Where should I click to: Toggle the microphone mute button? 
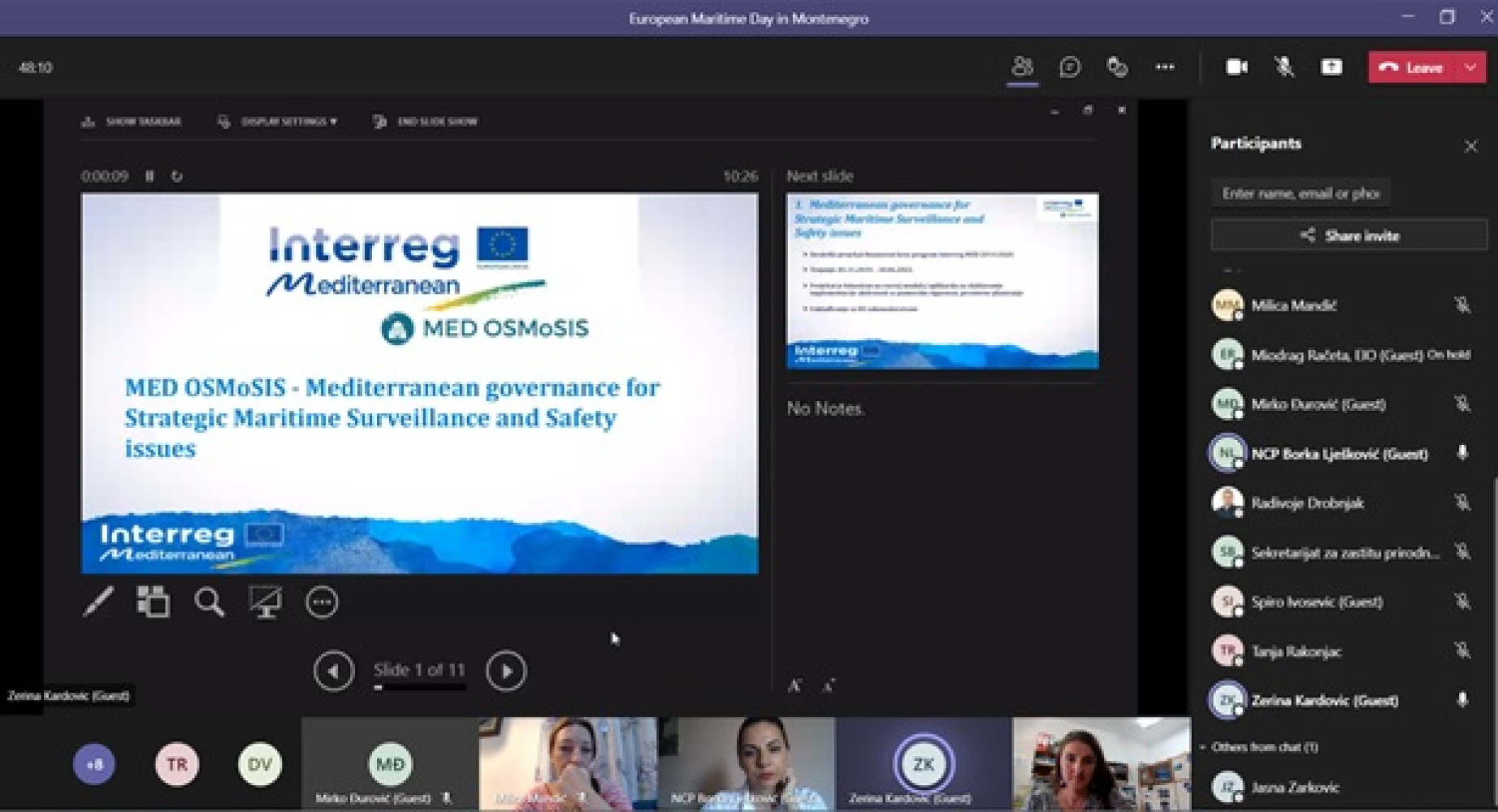point(1284,67)
